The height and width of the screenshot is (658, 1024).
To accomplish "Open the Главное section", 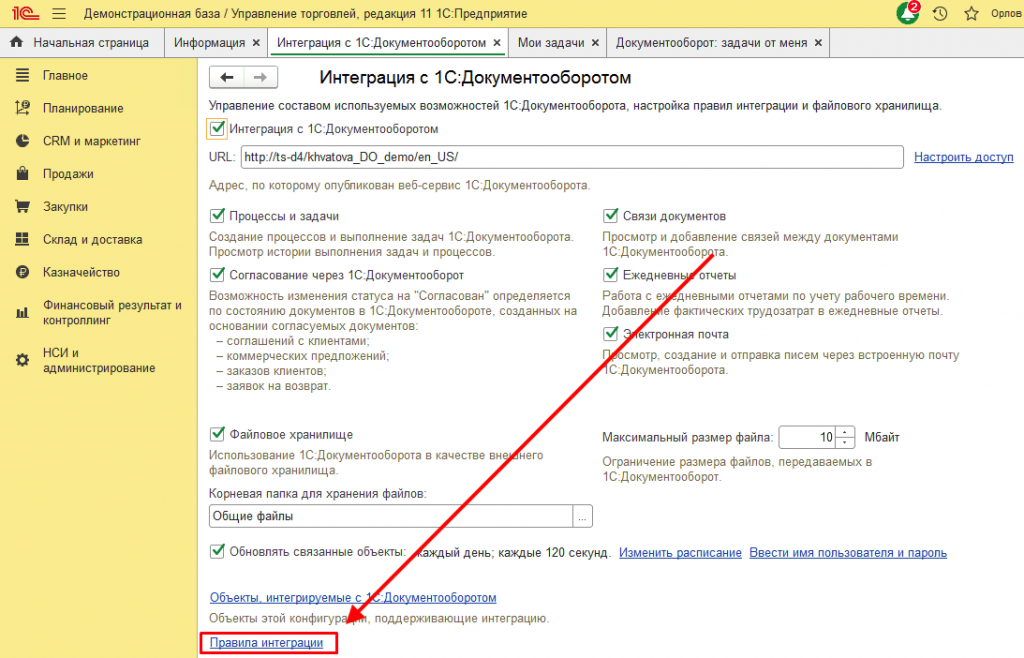I will pyautogui.click(x=65, y=76).
